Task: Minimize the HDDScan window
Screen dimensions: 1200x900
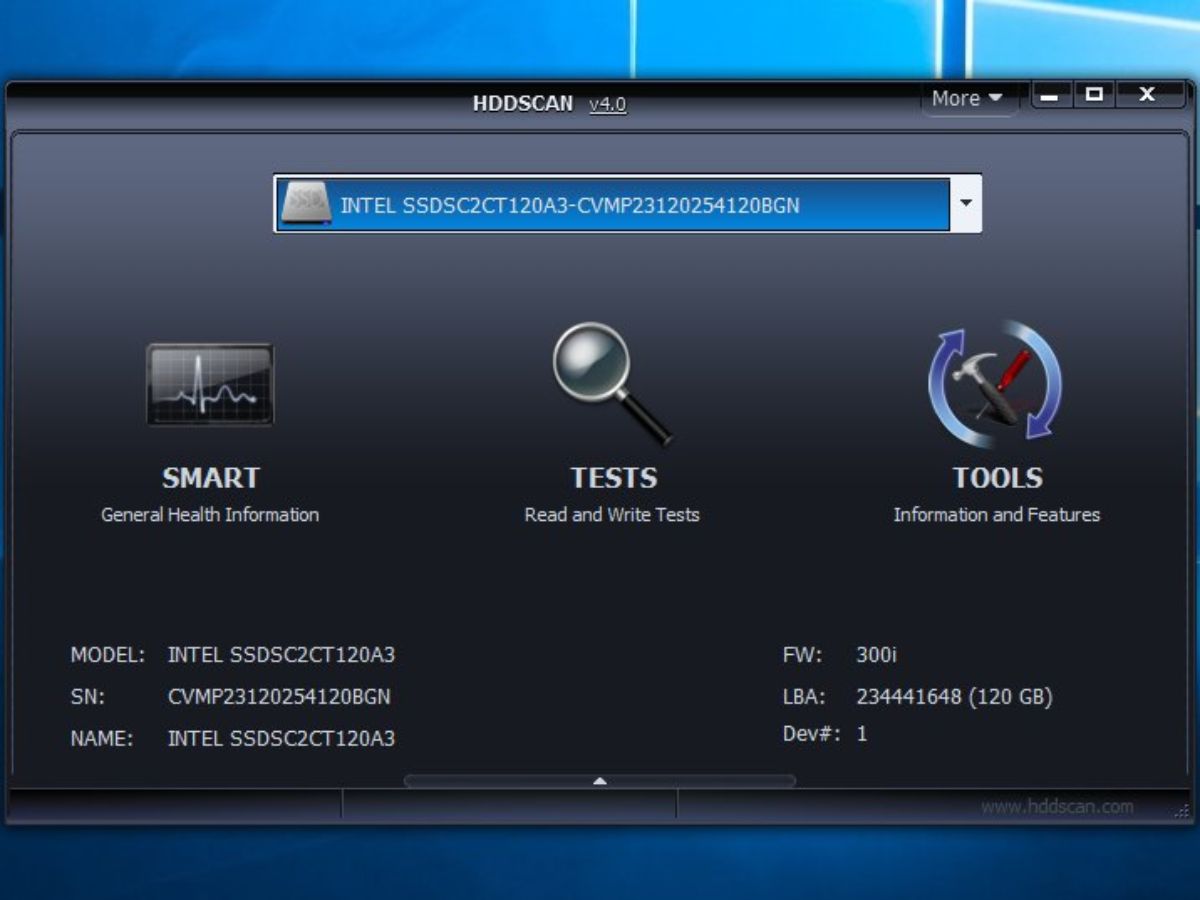Action: tap(1049, 96)
